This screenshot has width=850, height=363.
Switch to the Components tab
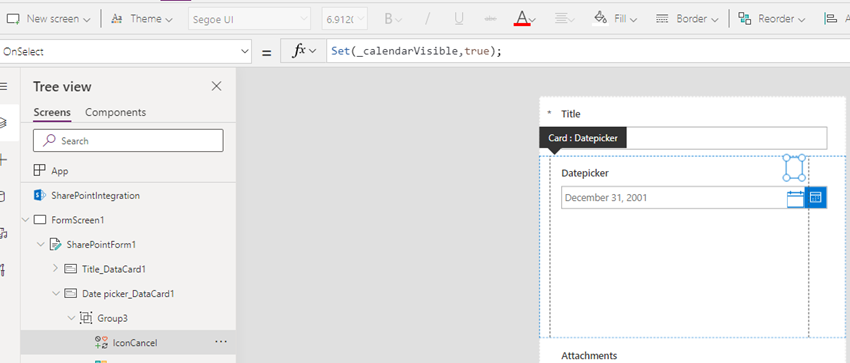click(115, 112)
